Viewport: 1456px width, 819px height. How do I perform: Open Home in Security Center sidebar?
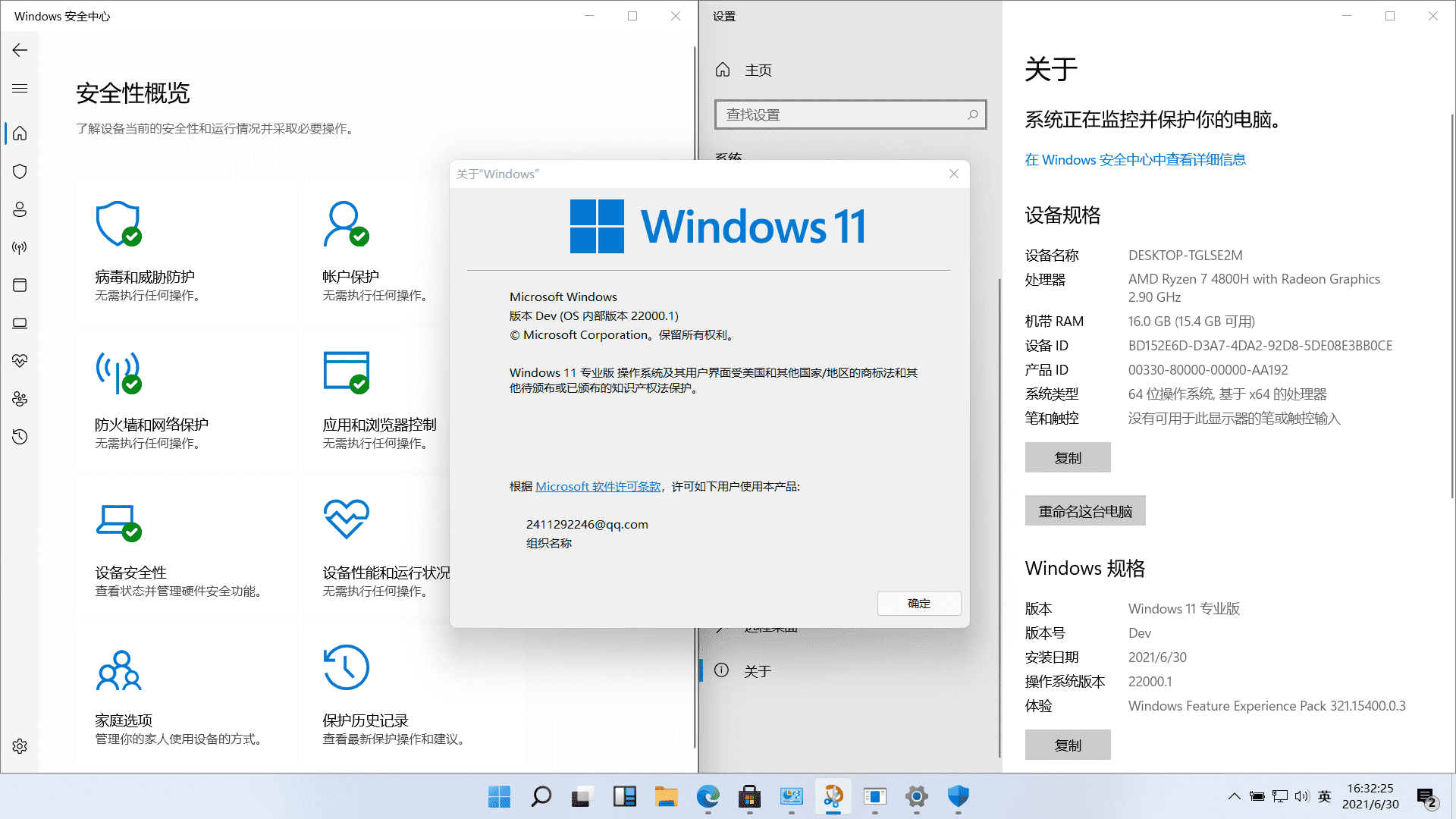(20, 133)
